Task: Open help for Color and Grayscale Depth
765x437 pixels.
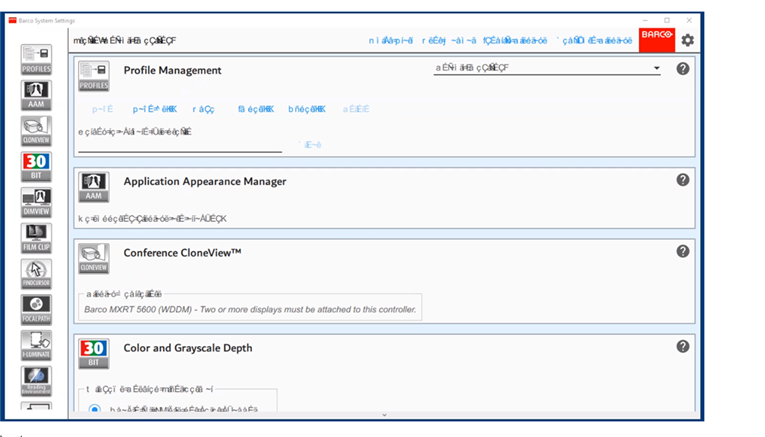Action: [x=683, y=346]
